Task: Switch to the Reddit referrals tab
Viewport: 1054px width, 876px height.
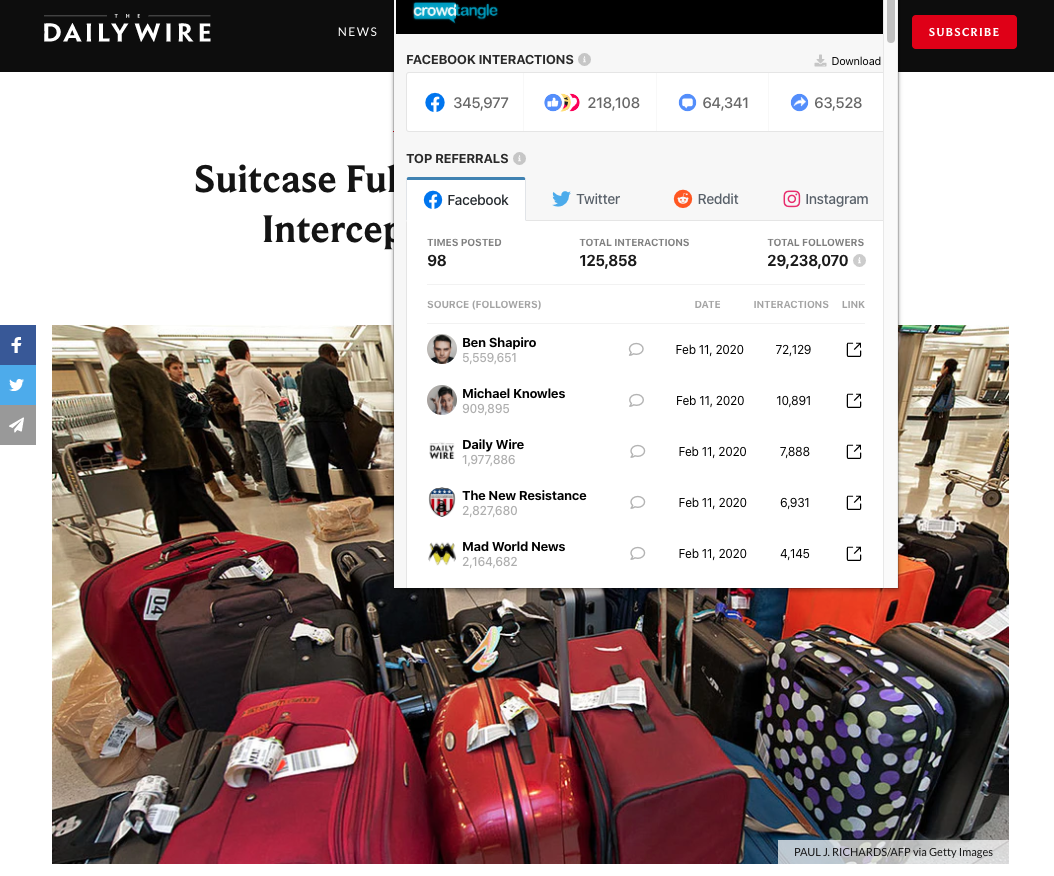Action: point(706,199)
